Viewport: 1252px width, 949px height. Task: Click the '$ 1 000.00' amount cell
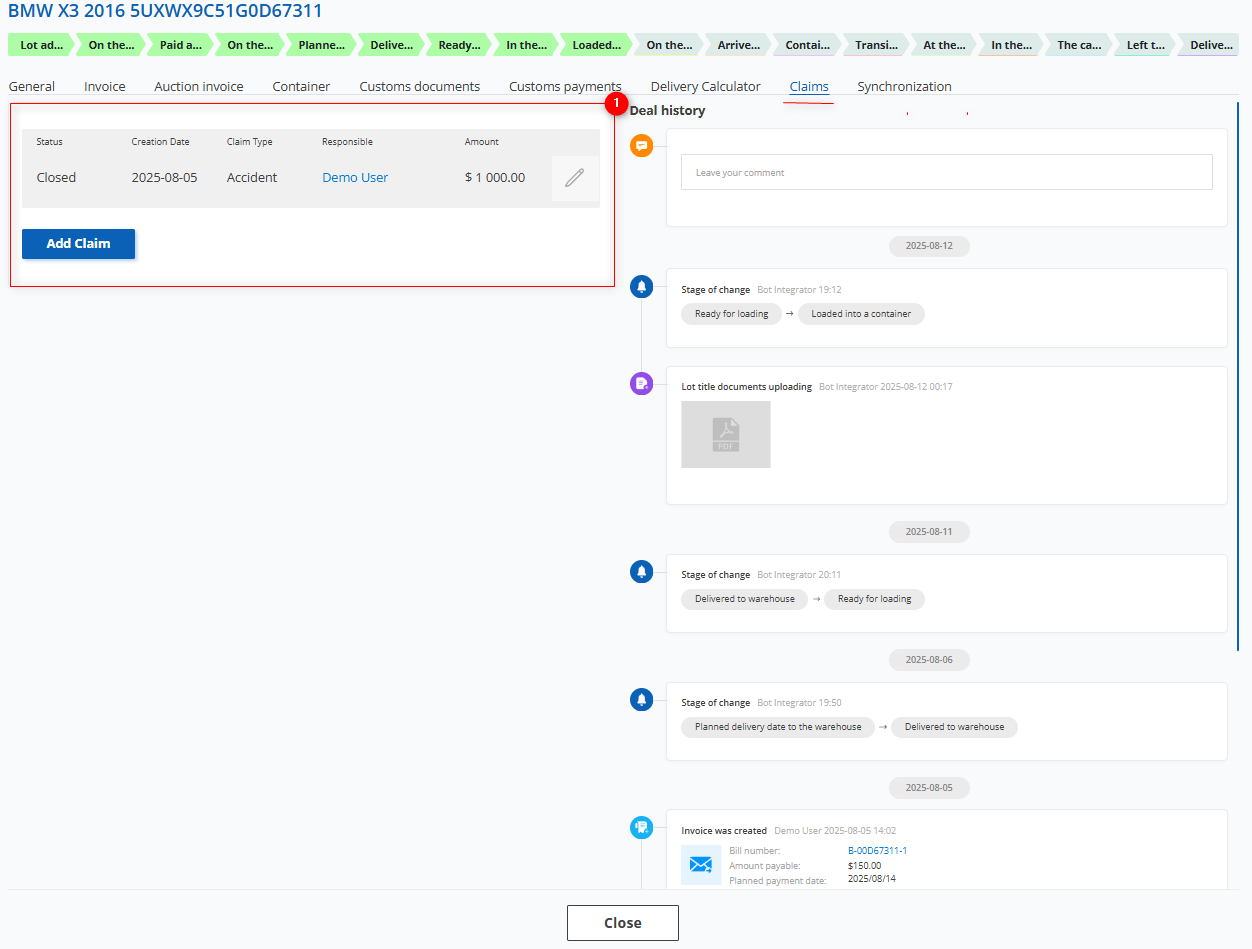(495, 178)
